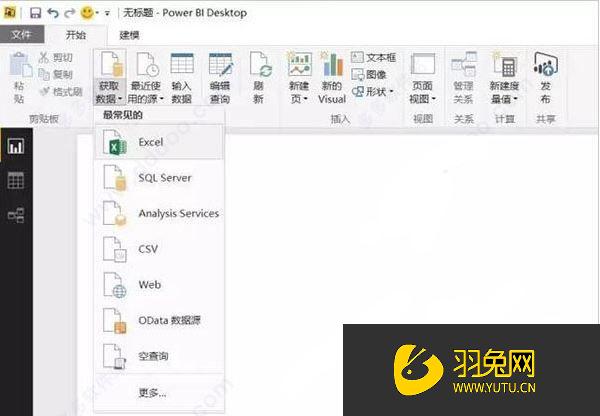Viewport: 600px width, 416px height.
Task: Choose CSV data source
Action: click(159, 249)
